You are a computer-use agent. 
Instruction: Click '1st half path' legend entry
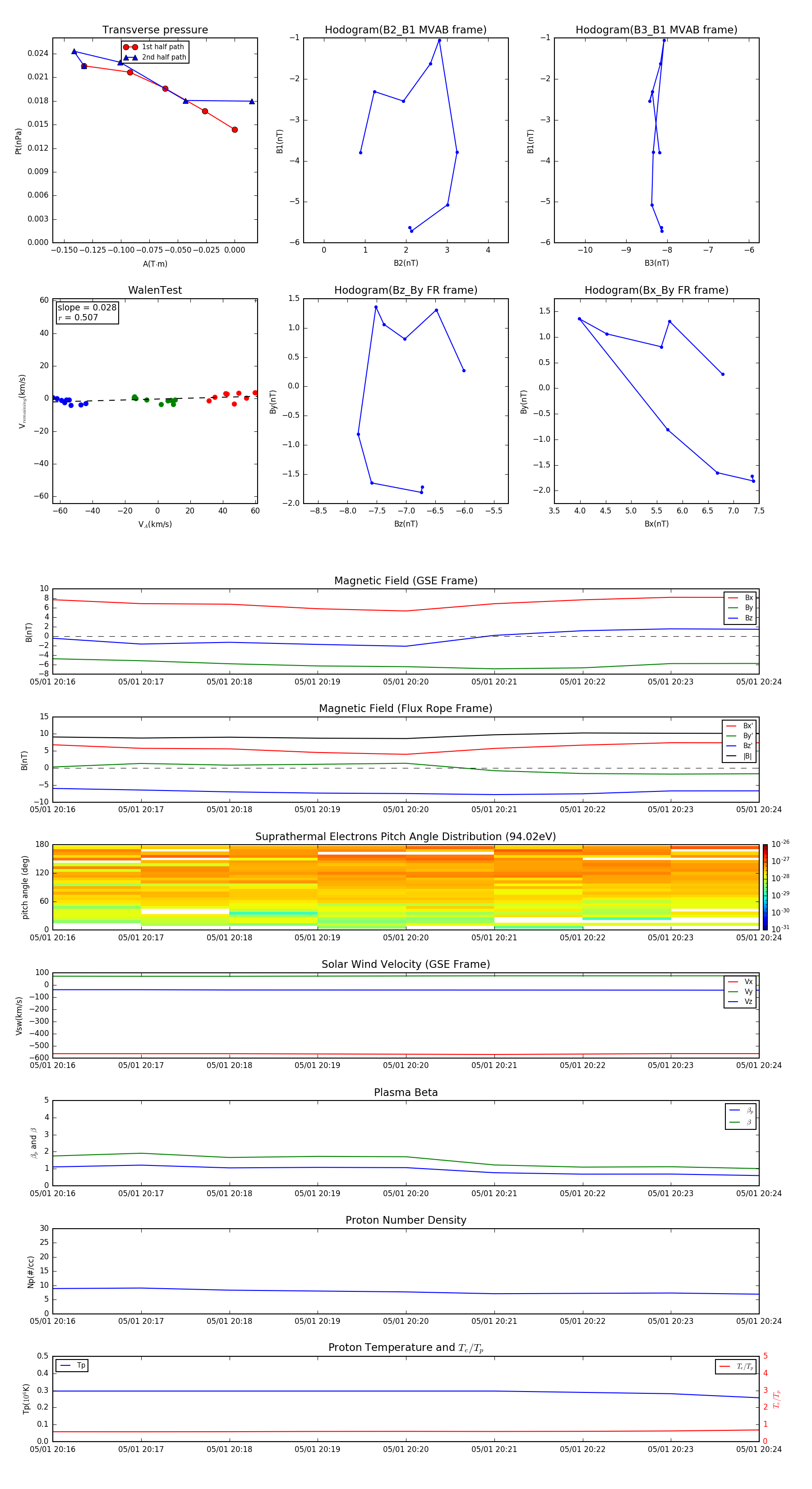click(154, 47)
